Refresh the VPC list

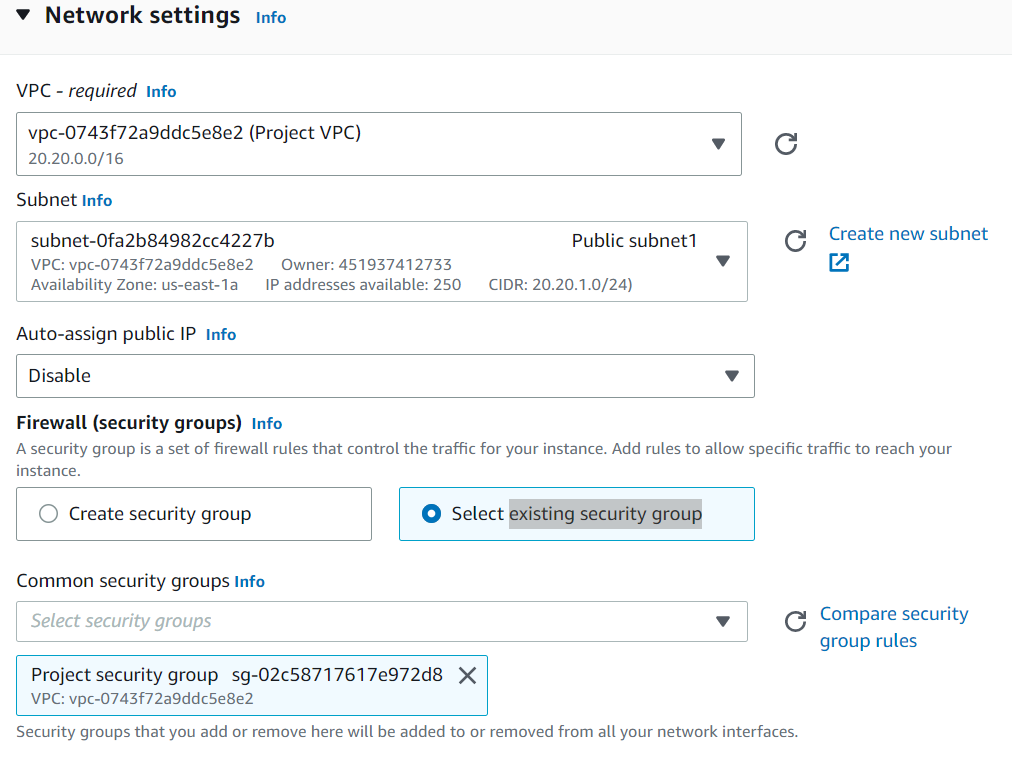(x=786, y=144)
